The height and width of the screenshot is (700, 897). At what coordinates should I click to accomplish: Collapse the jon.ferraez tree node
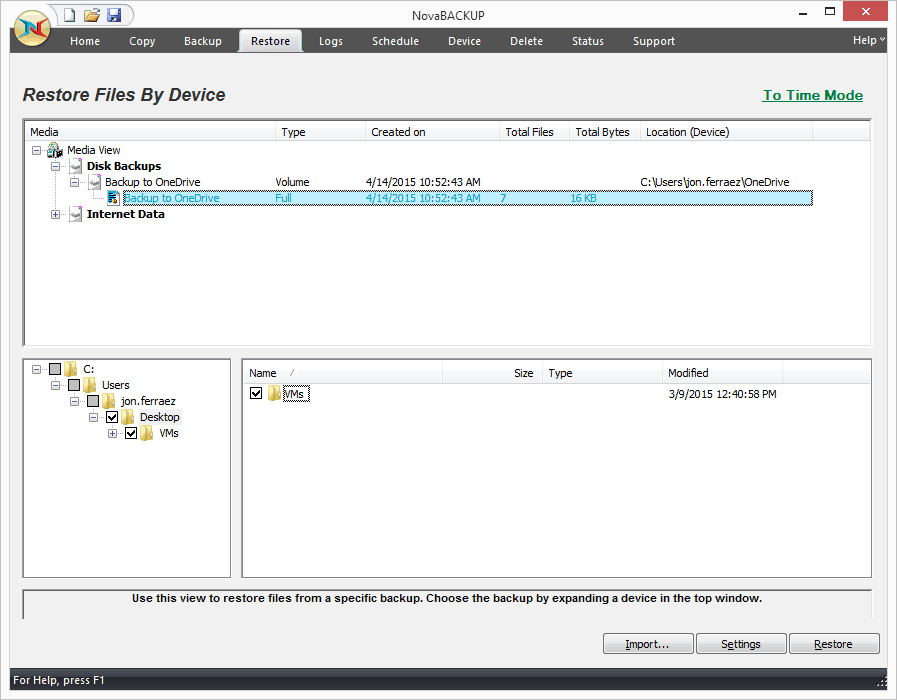pos(74,401)
